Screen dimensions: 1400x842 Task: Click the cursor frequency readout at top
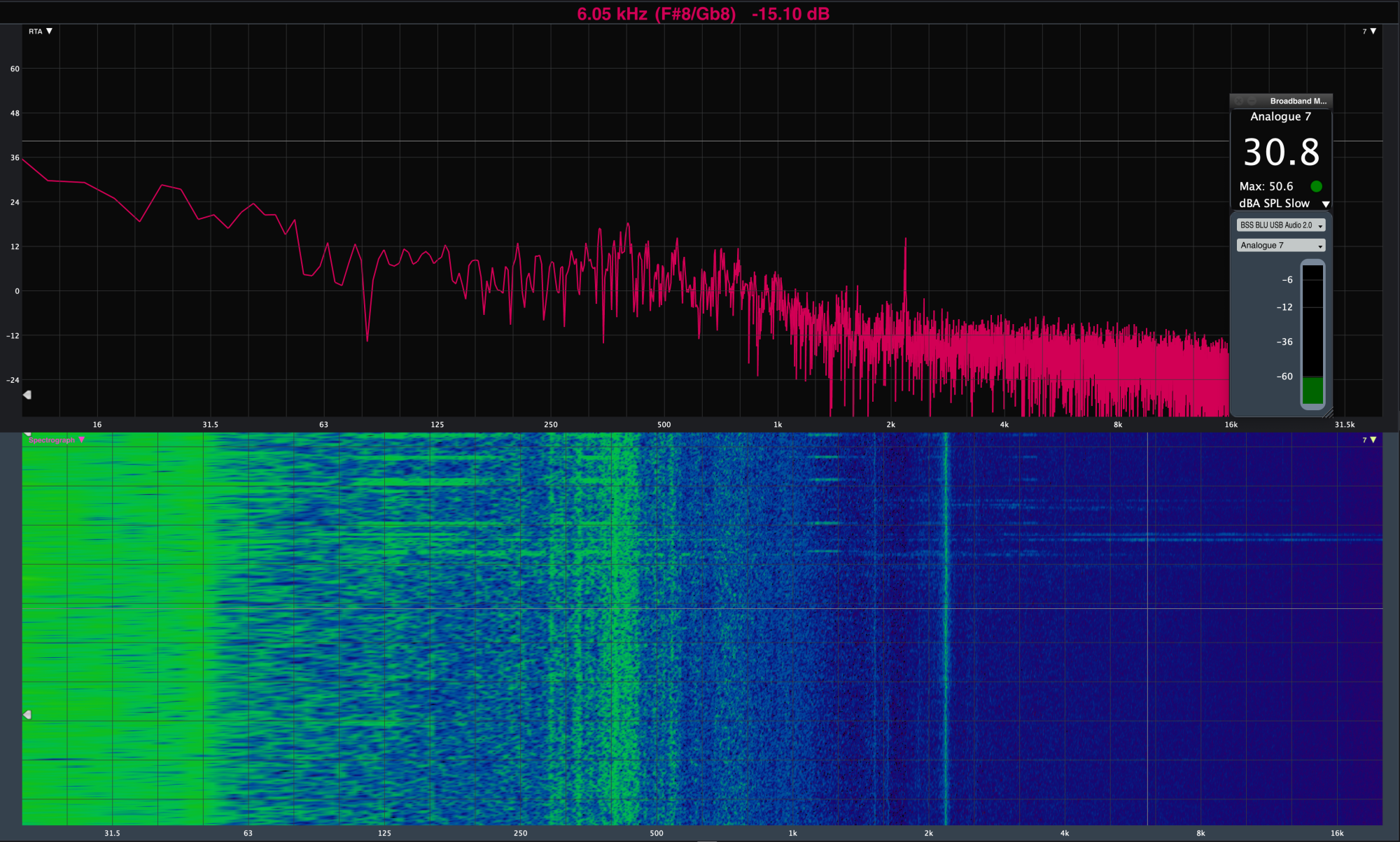click(703, 14)
